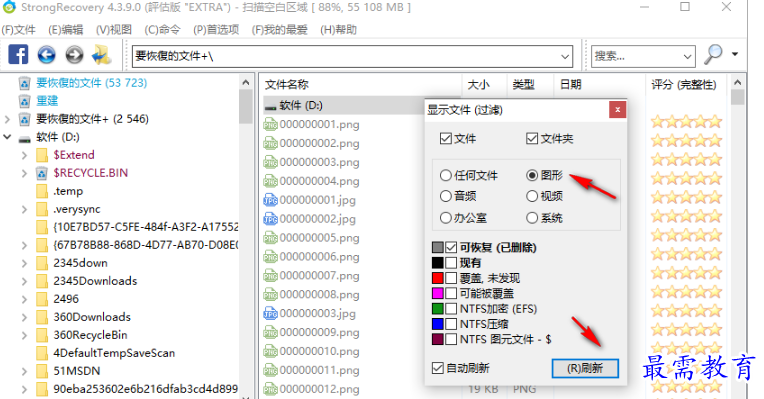Open the (H)帮助 menu
Viewport: 764px width, 399px height.
(x=338, y=30)
